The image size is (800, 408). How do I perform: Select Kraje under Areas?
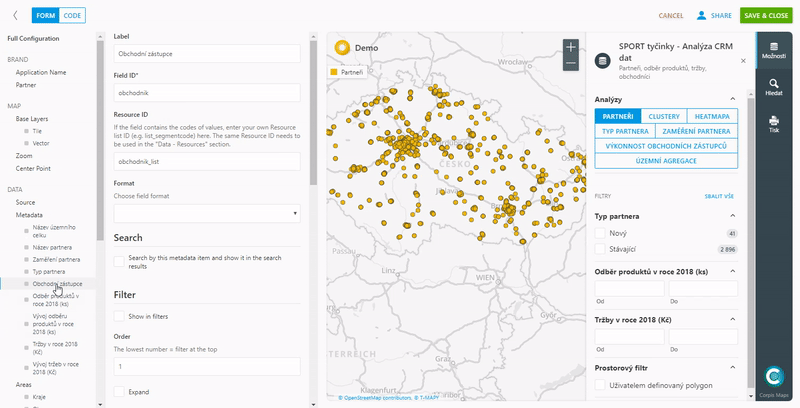pyautogui.click(x=39, y=397)
